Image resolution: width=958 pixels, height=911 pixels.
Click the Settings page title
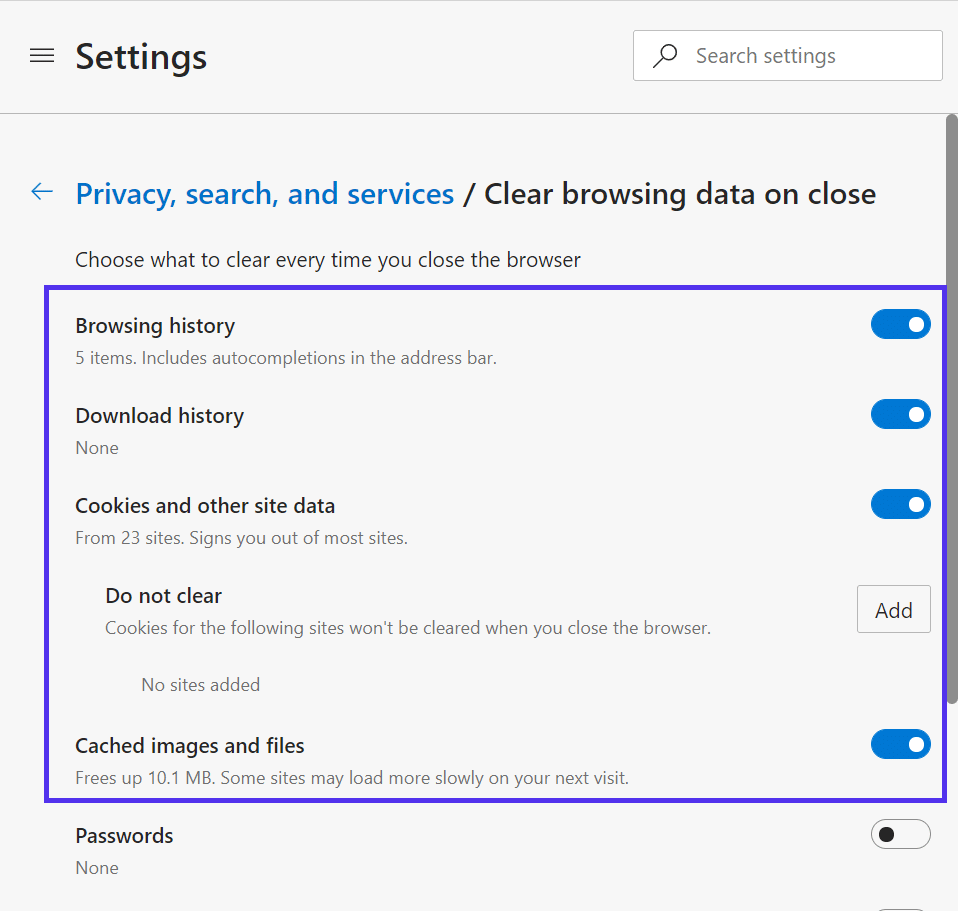point(140,57)
